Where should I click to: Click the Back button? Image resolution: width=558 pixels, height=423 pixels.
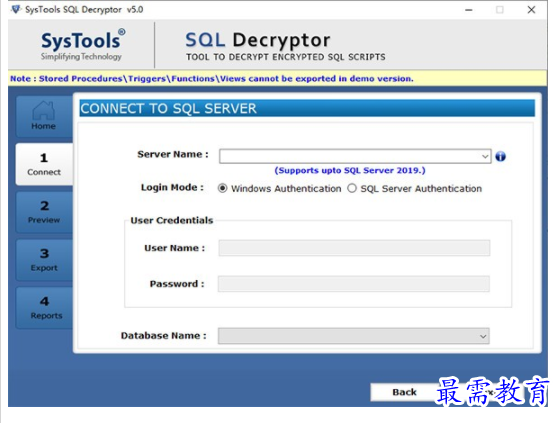coord(404,392)
